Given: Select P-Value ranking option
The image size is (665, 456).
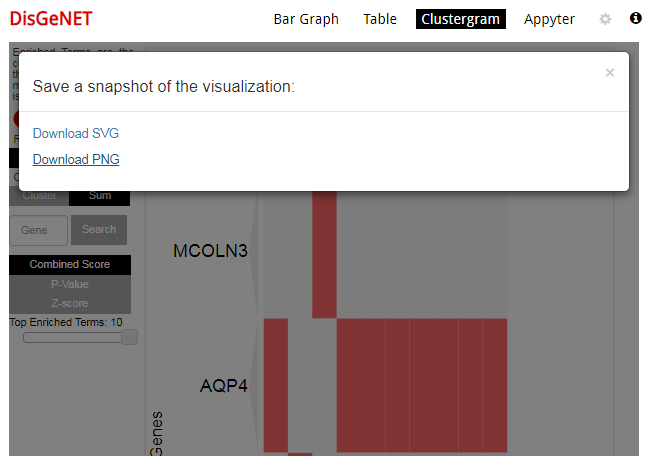Looking at the screenshot, I should [69, 284].
